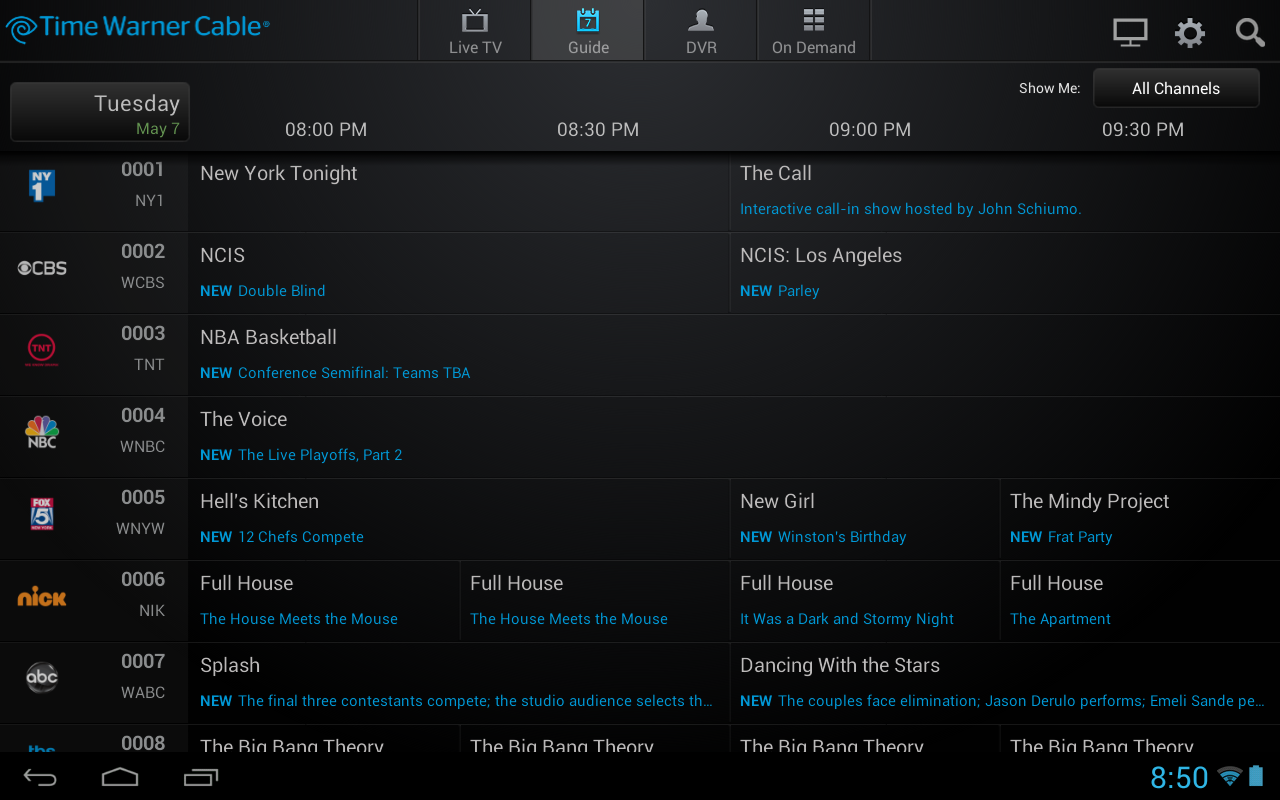Open the New York Tonight listing
This screenshot has height=800, width=1280.
[x=459, y=192]
